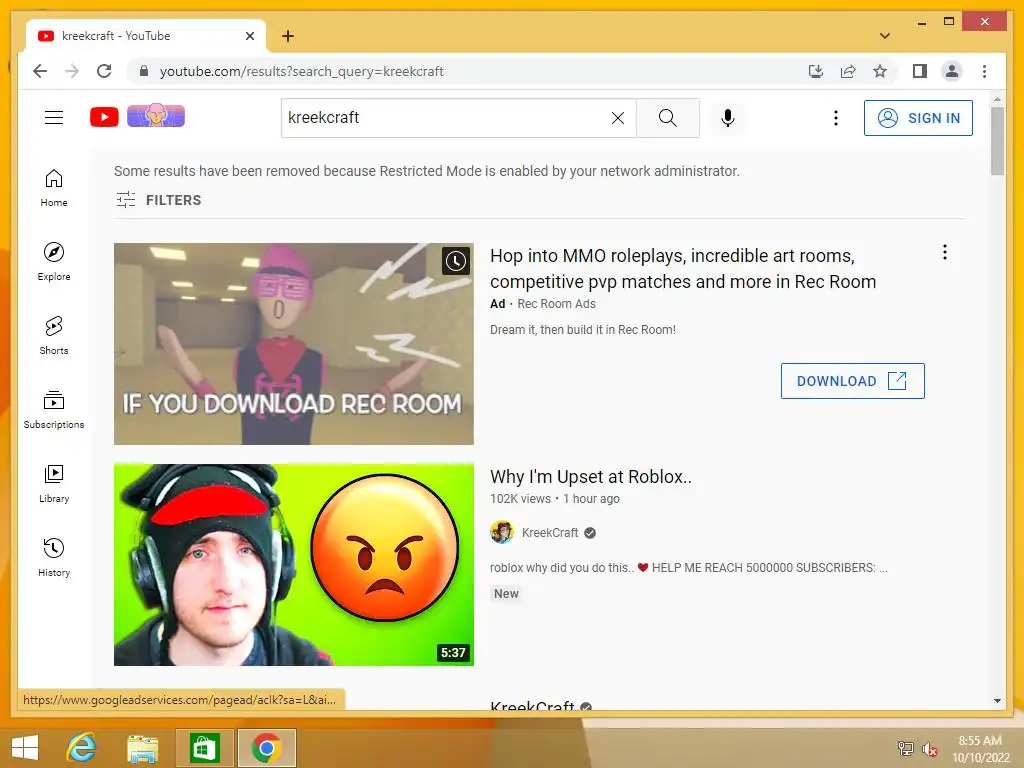
Task: Reload the YouTube page
Action: [x=104, y=71]
